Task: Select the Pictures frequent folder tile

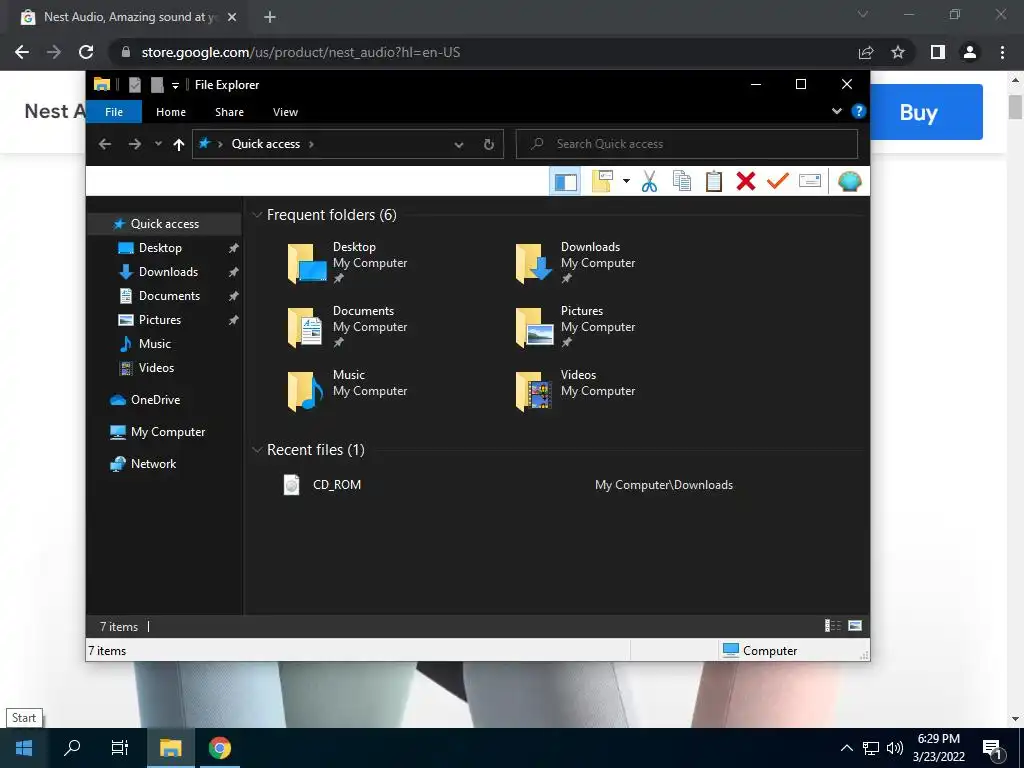Action: (576, 327)
